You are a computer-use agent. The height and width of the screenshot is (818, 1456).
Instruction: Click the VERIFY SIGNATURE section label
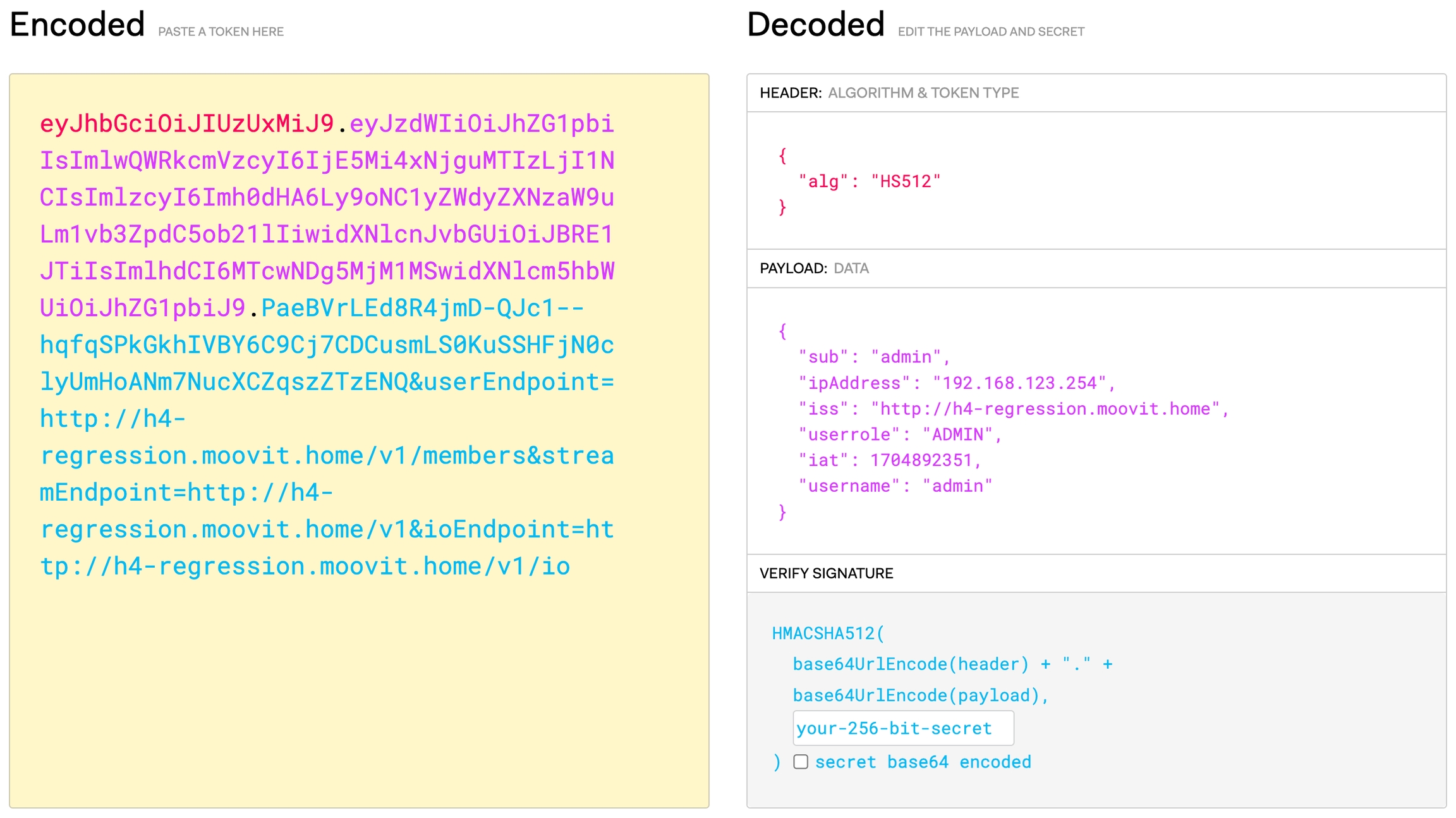tap(826, 573)
